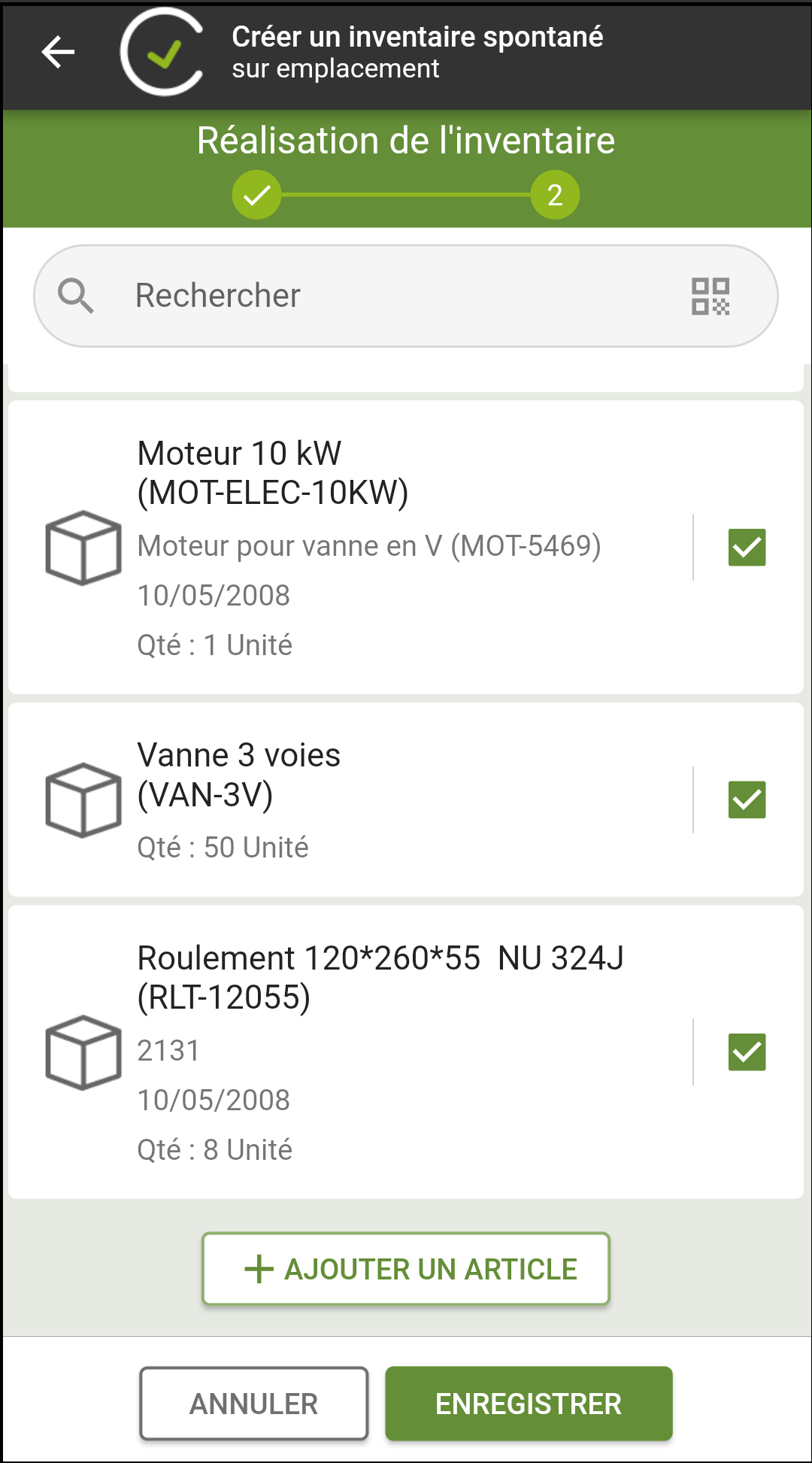Go to completed step one checkmark
Screen dimensions: 812x1463
256,195
